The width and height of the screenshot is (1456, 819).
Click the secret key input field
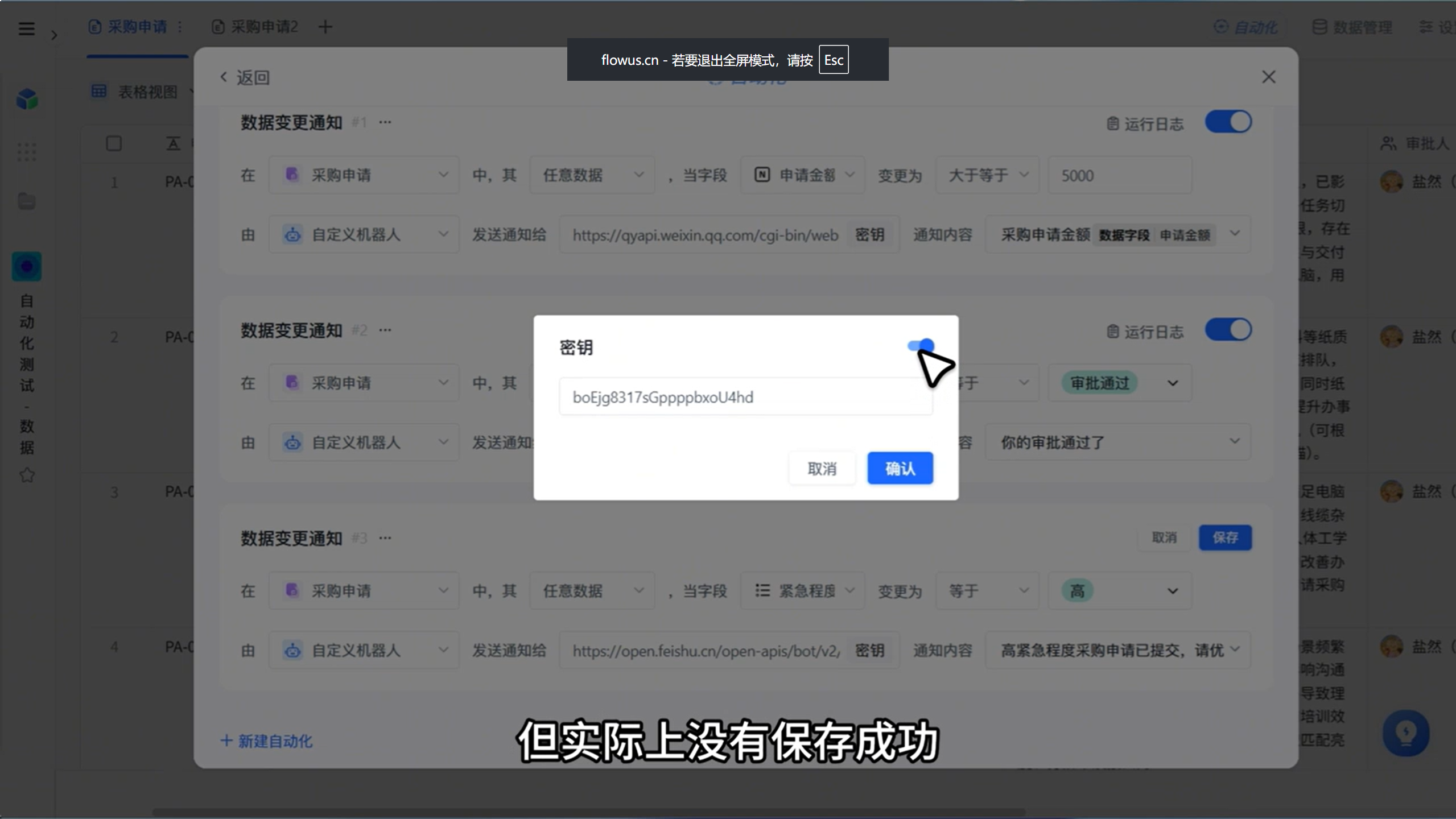click(x=745, y=397)
